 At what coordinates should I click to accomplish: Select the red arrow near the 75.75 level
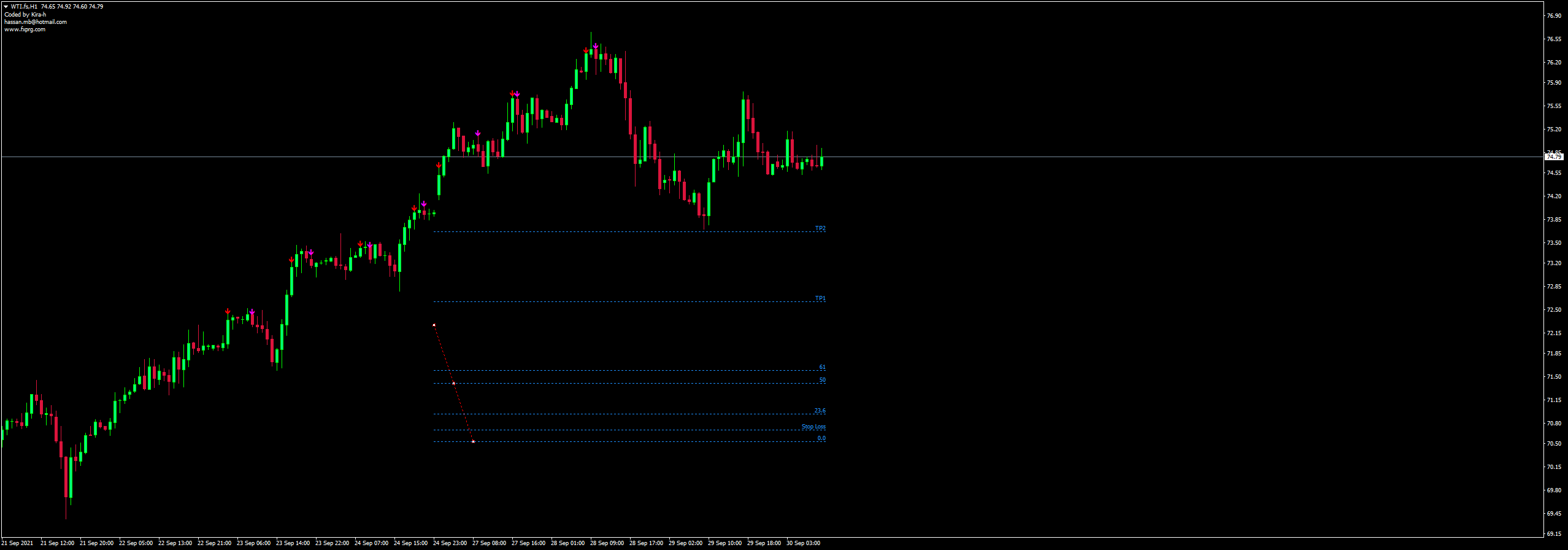(512, 94)
